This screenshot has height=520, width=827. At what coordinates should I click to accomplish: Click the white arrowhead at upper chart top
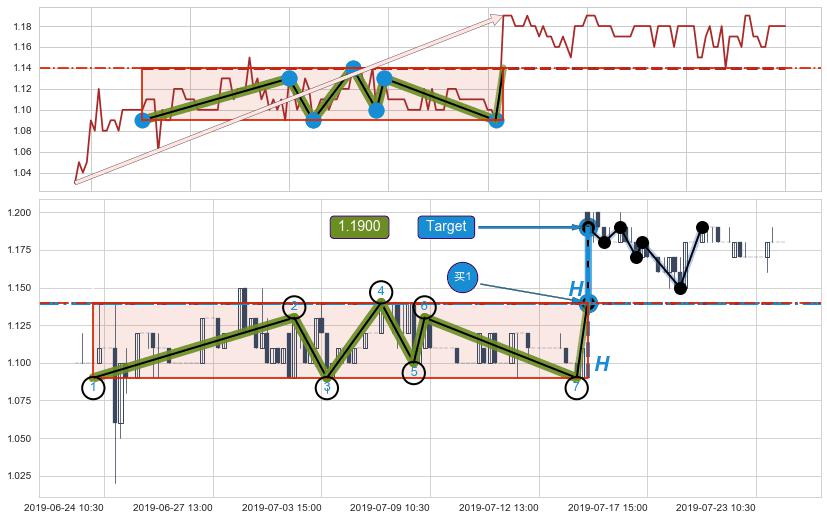(x=494, y=17)
